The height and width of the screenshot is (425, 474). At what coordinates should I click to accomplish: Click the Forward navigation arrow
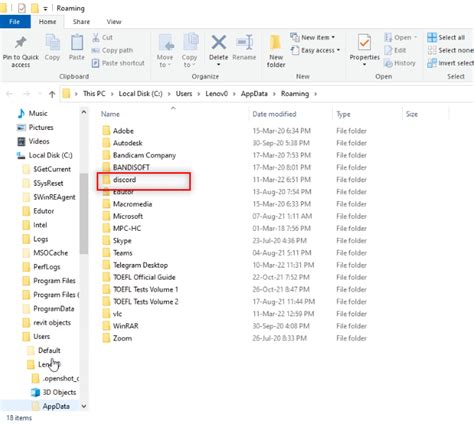(x=26, y=94)
